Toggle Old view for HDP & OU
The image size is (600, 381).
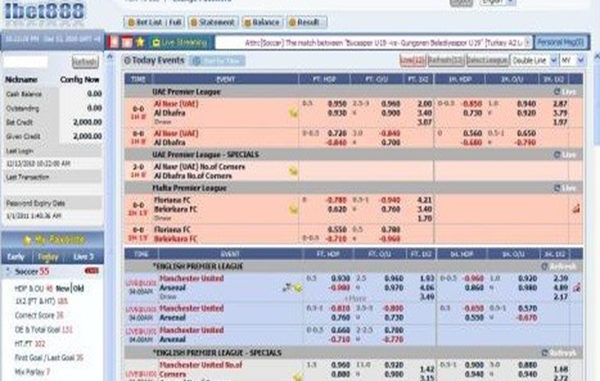coord(78,288)
